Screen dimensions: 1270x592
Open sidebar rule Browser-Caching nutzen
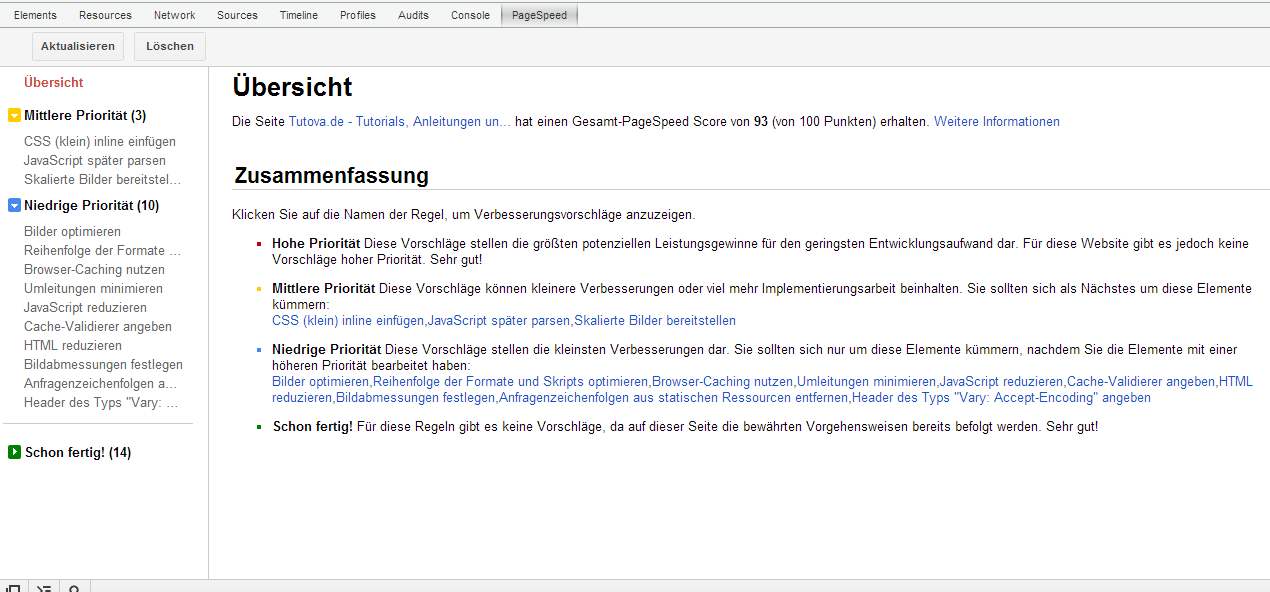pos(94,269)
